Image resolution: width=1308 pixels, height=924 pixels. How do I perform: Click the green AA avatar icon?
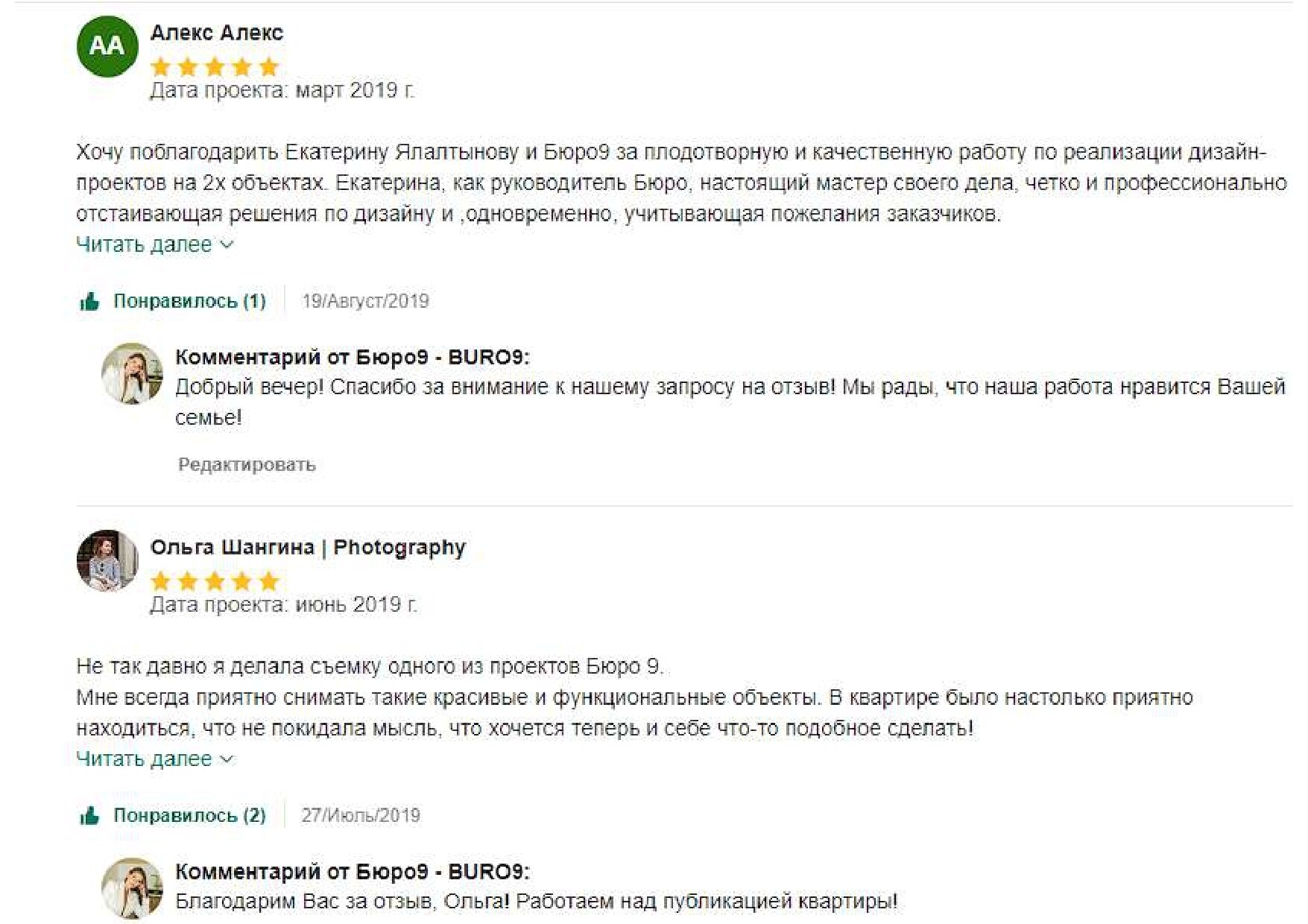107,46
